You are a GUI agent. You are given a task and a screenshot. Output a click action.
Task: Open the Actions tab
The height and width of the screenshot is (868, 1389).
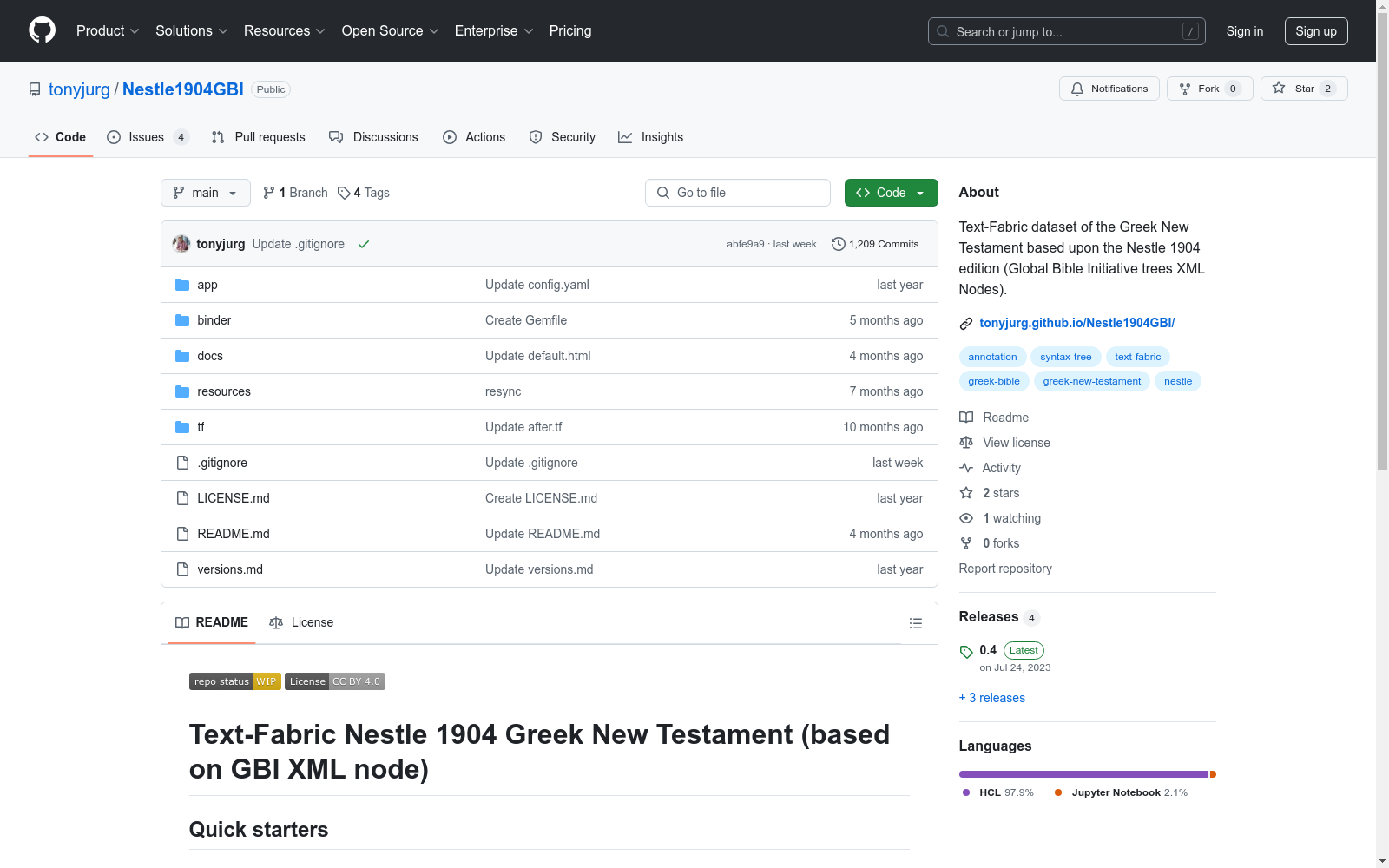[474, 137]
